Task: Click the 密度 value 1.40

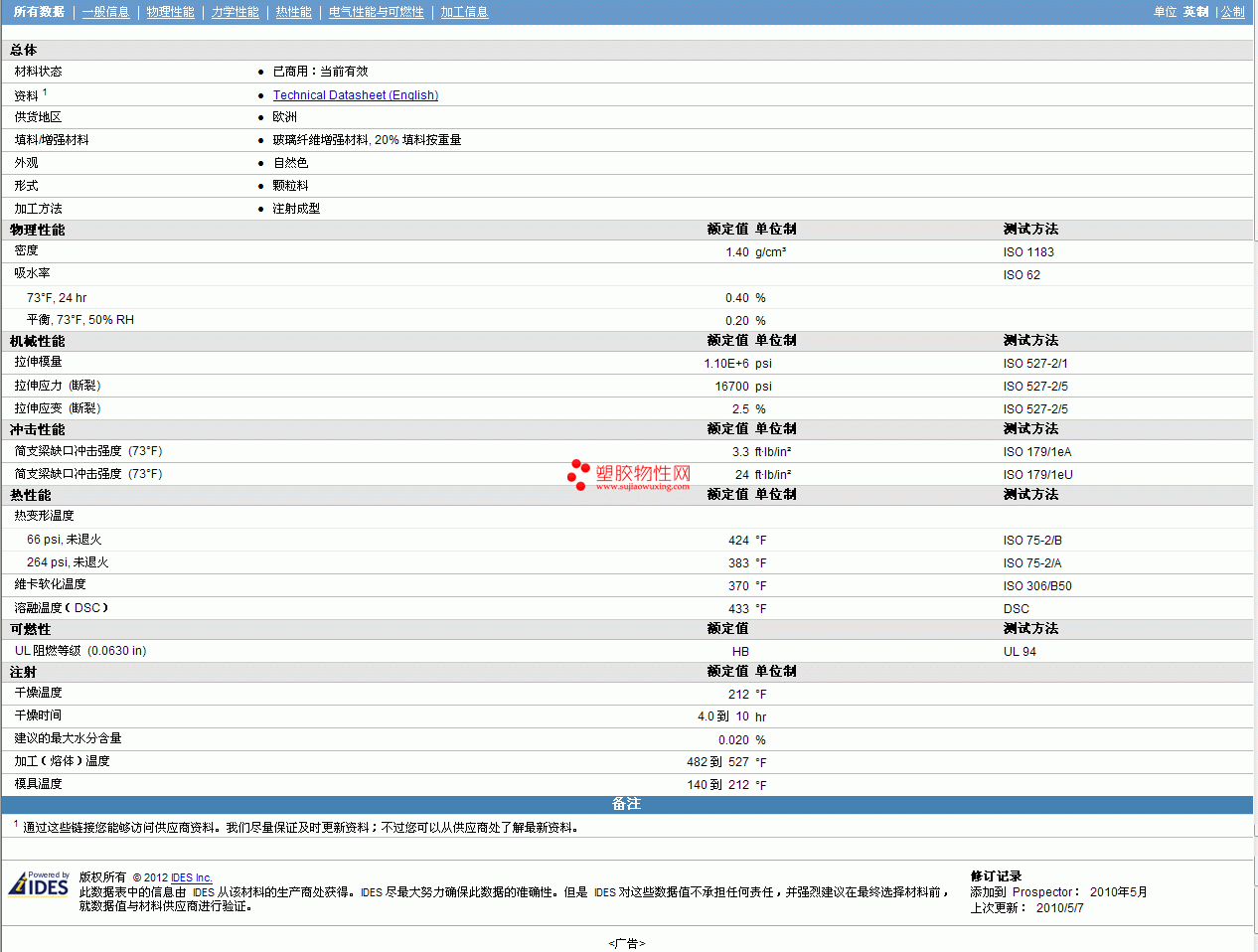Action: [x=737, y=252]
